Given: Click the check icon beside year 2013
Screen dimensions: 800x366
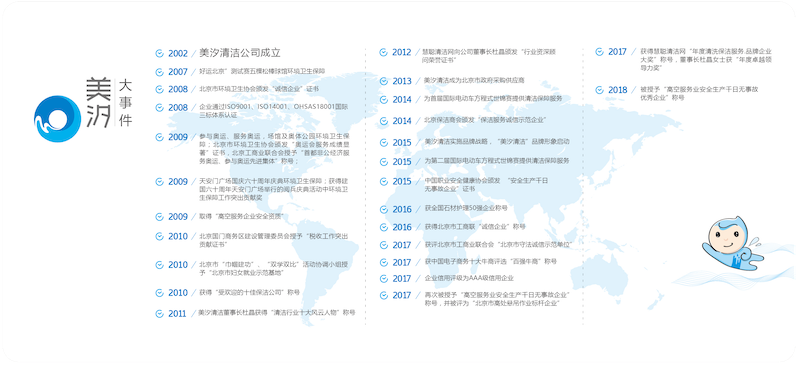Looking at the screenshot, I should click(383, 81).
